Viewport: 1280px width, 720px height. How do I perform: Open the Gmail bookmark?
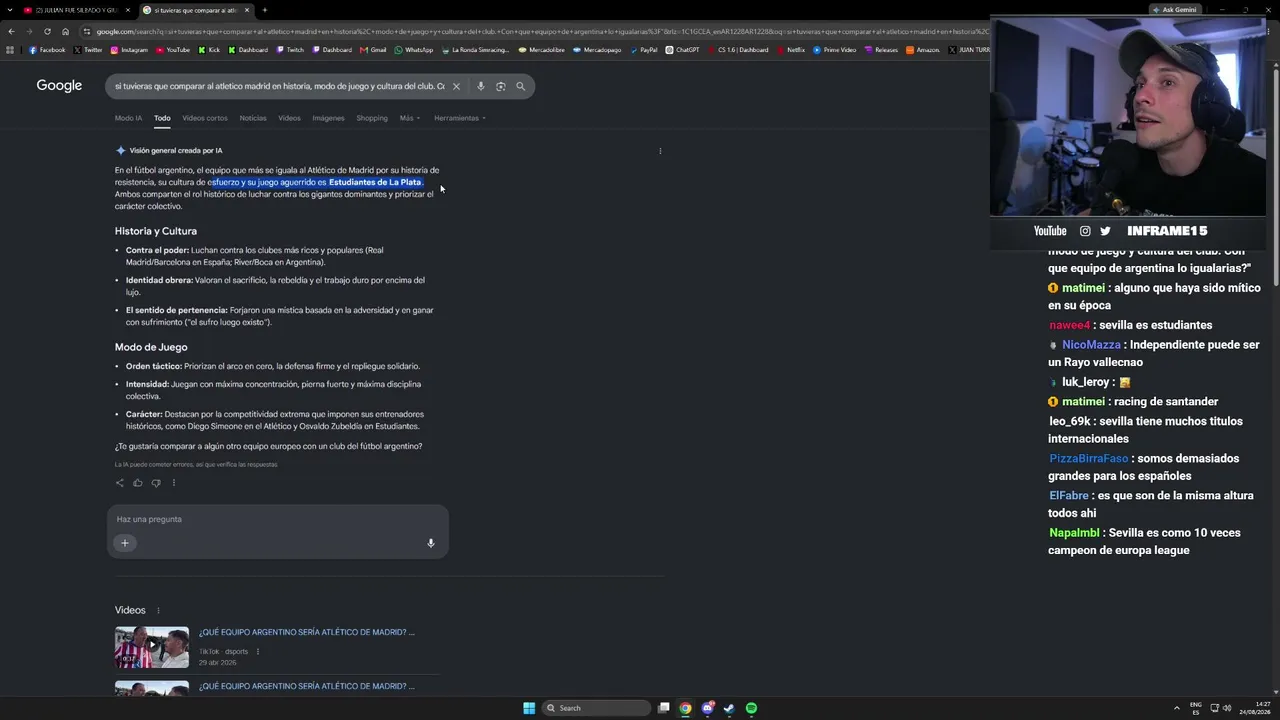point(373,50)
